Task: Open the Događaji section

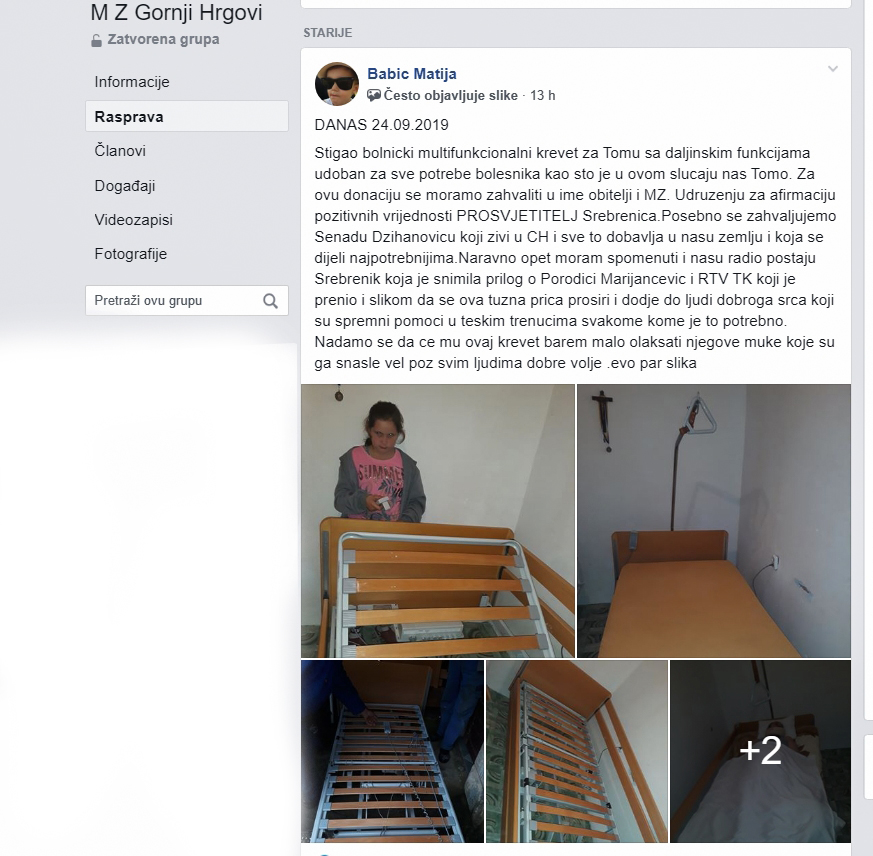Action: pyautogui.click(x=125, y=186)
